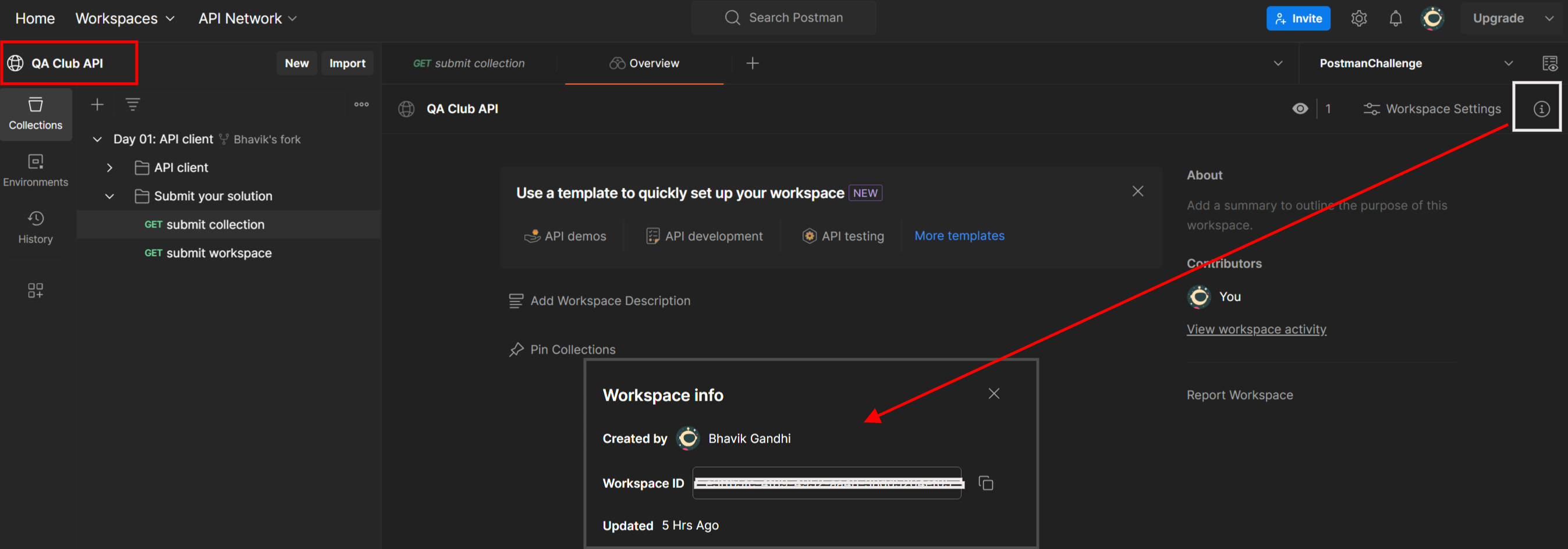Switch to the submit collection tab
Viewport: 1568px width, 549px height.
469,63
